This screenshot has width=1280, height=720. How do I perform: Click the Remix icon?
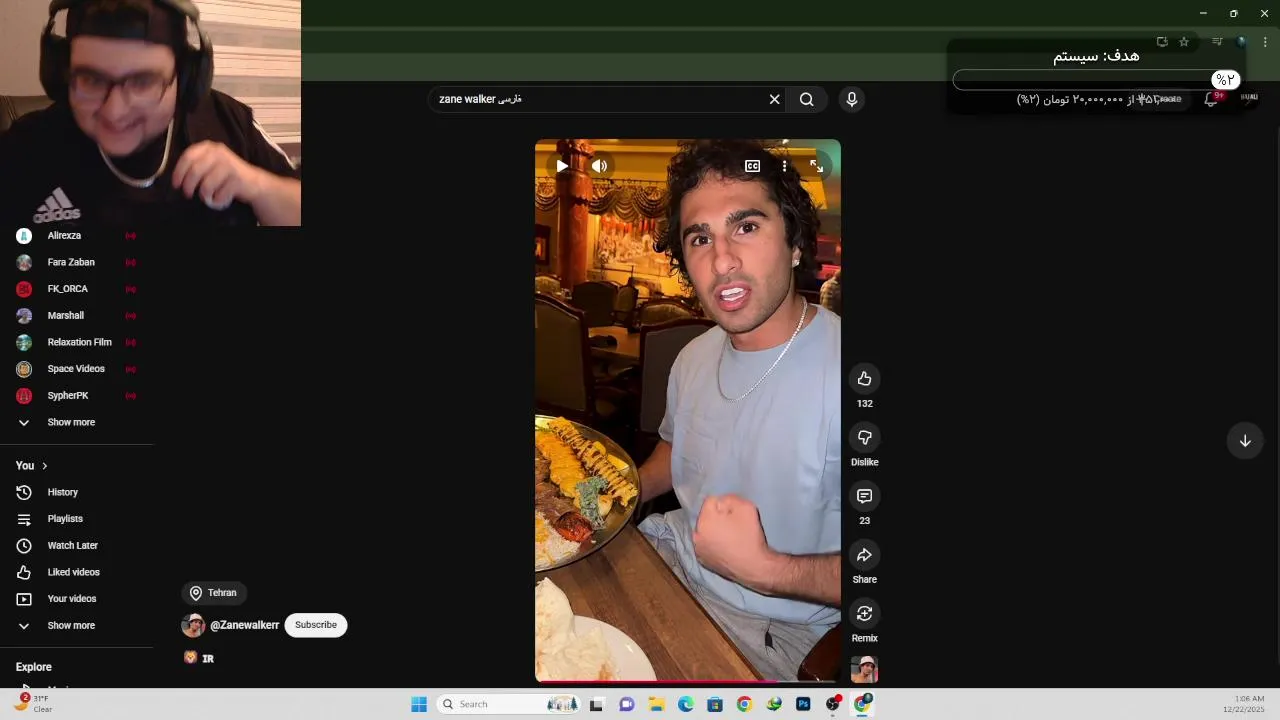pyautogui.click(x=864, y=613)
